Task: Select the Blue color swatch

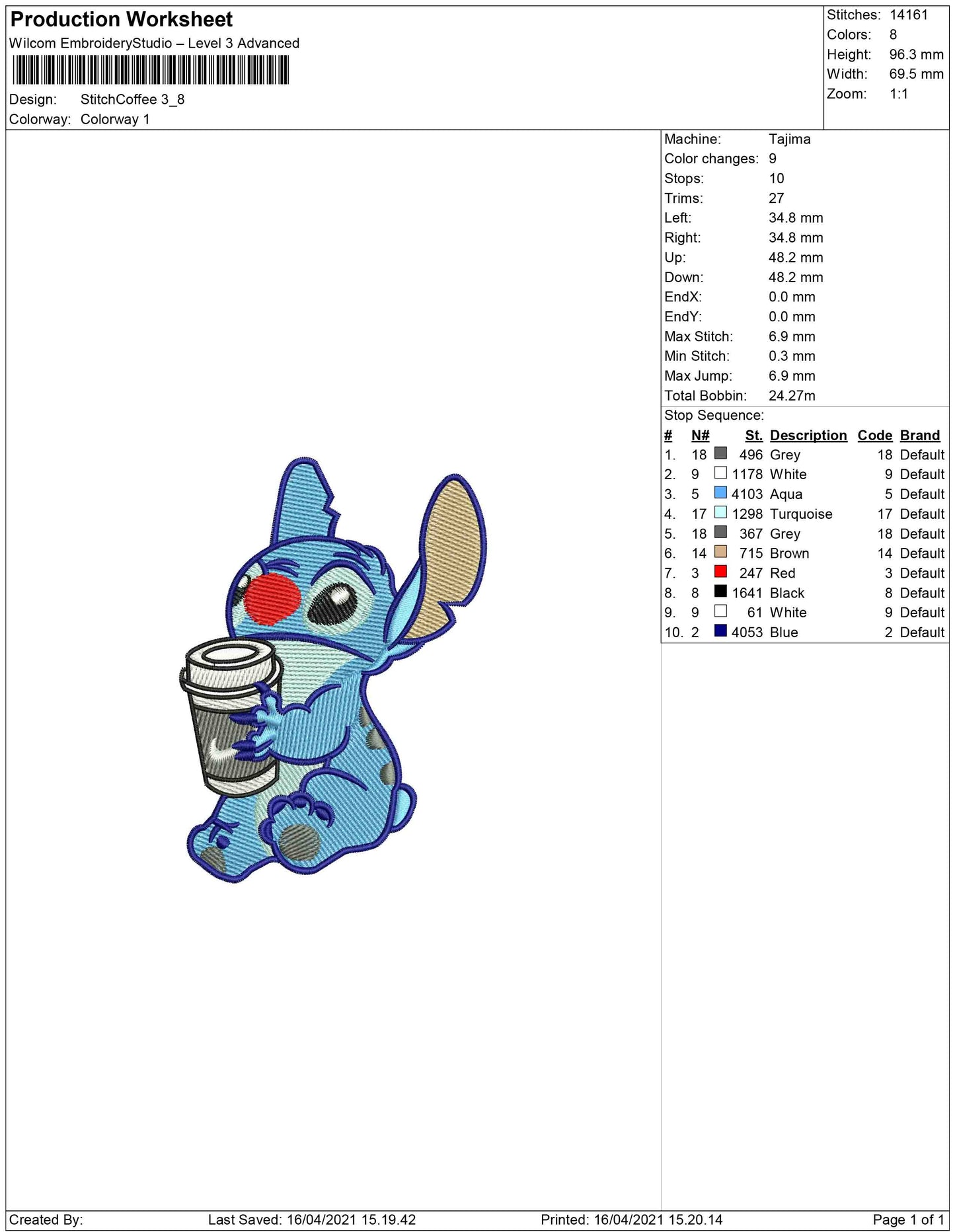Action: 720,631
